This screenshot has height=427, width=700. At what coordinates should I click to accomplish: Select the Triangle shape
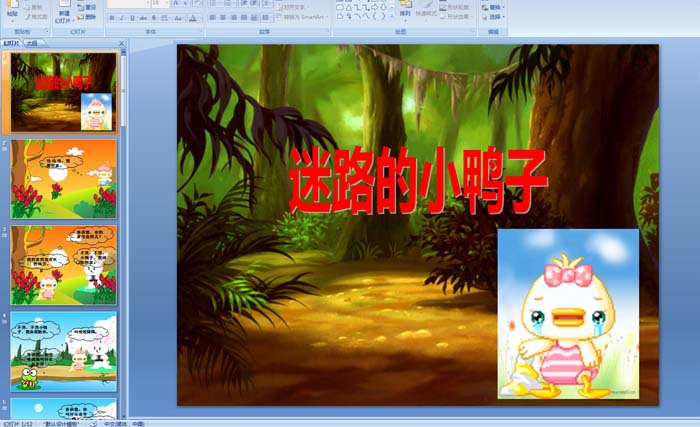click(x=349, y=8)
